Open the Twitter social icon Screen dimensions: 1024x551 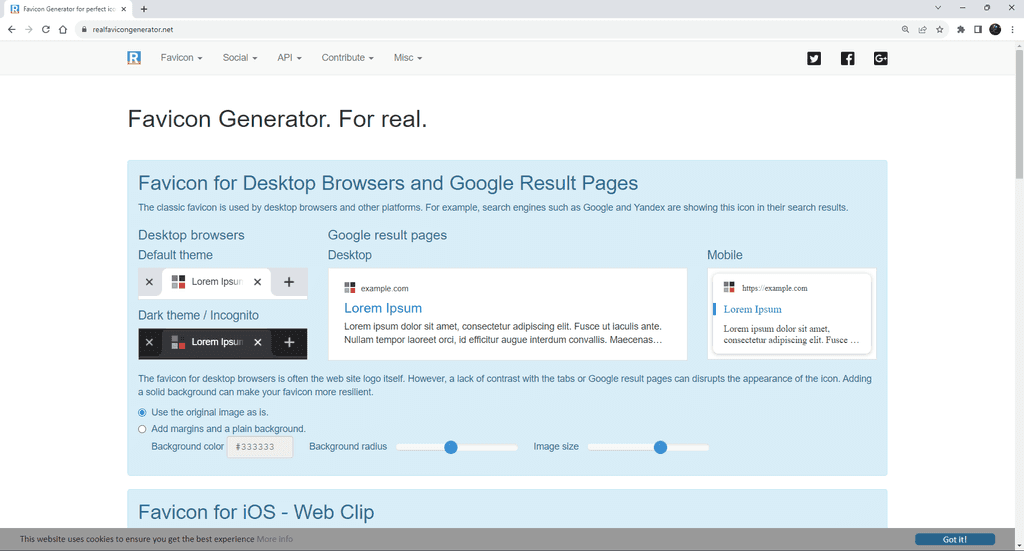(814, 58)
